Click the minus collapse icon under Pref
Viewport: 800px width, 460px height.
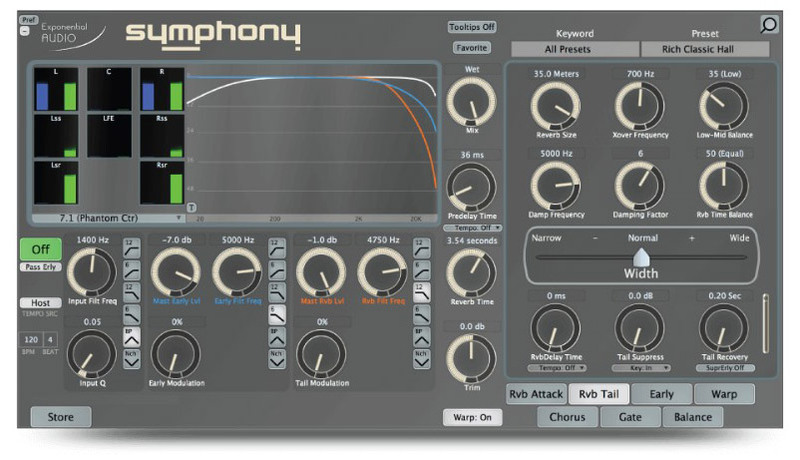[24, 31]
